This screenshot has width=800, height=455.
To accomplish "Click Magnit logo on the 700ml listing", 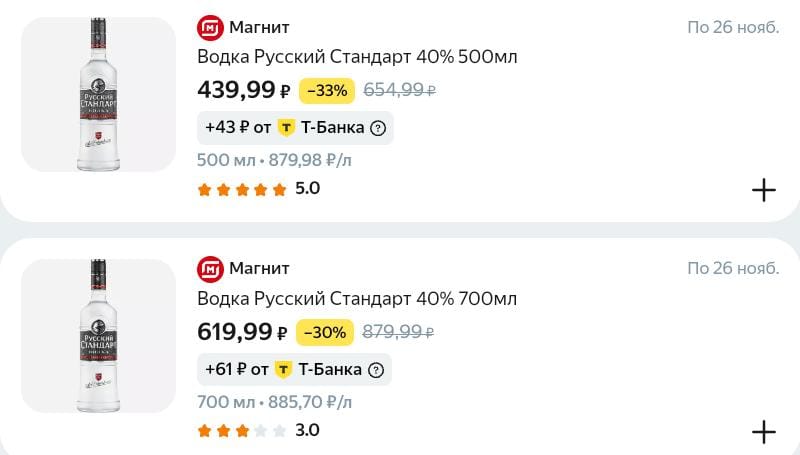I will click(x=210, y=268).
